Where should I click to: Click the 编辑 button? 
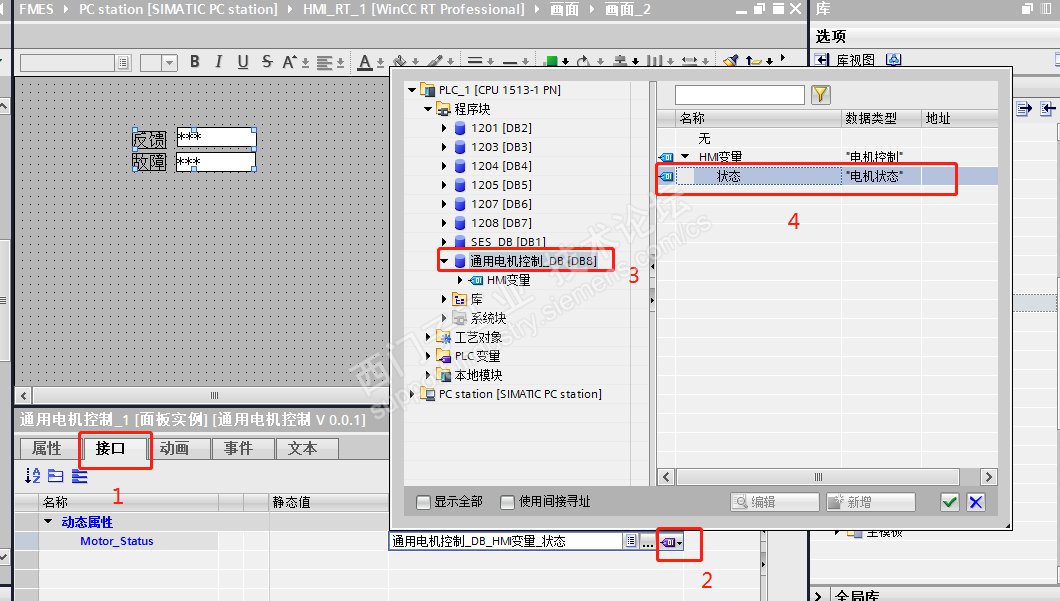[x=774, y=502]
